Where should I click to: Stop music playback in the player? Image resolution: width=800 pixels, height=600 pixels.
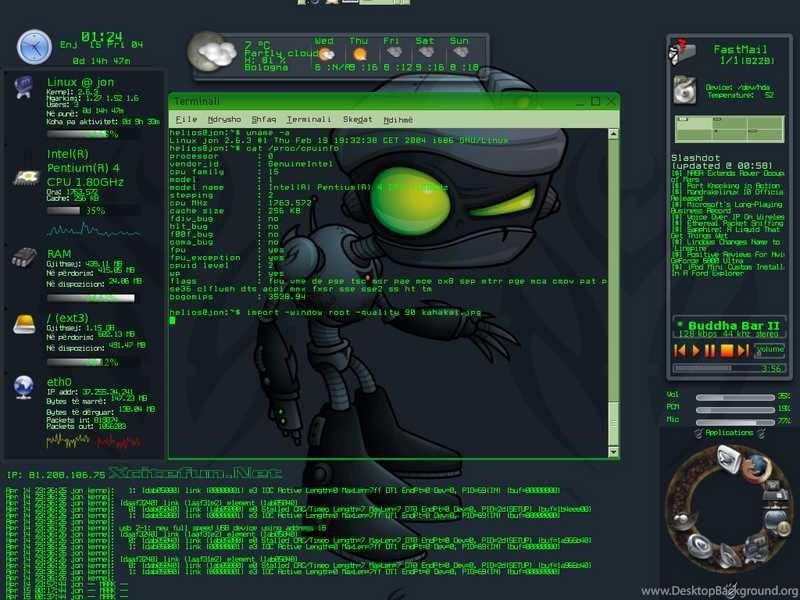pyautogui.click(x=726, y=351)
